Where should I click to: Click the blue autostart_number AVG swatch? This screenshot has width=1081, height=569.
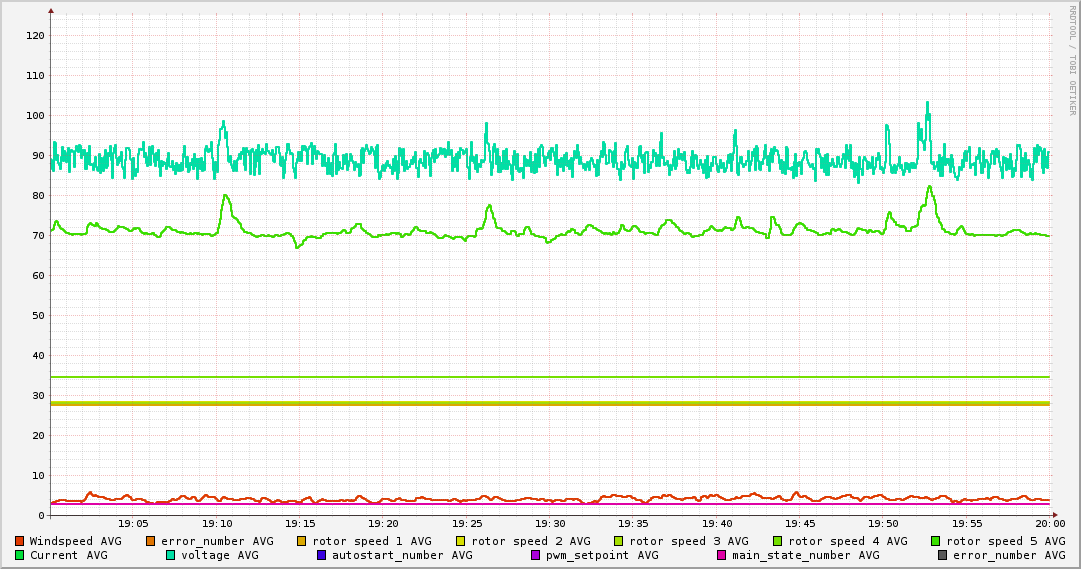pos(322,555)
